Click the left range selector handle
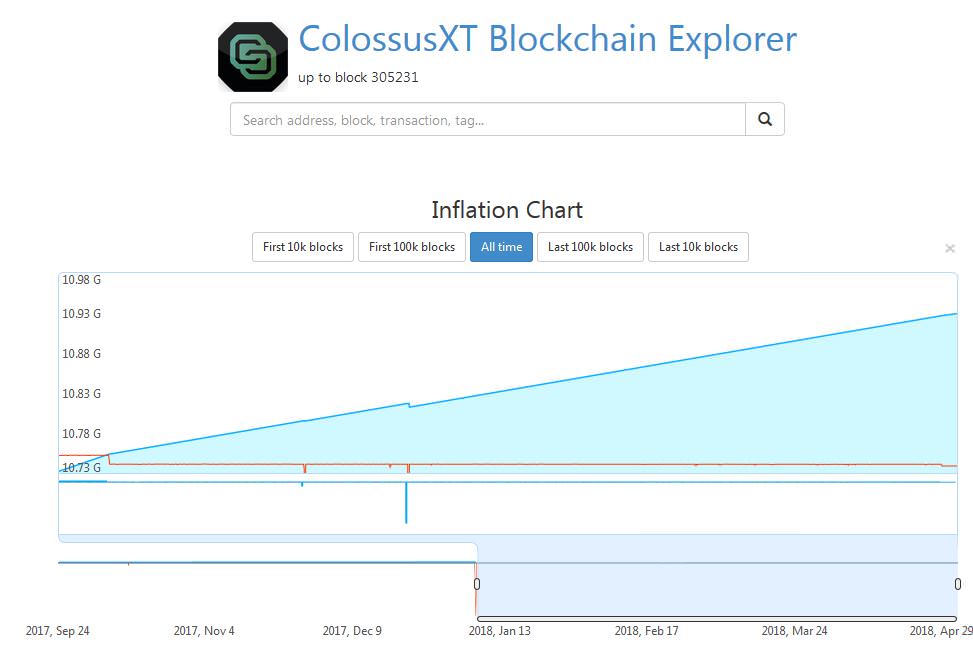 tap(477, 584)
